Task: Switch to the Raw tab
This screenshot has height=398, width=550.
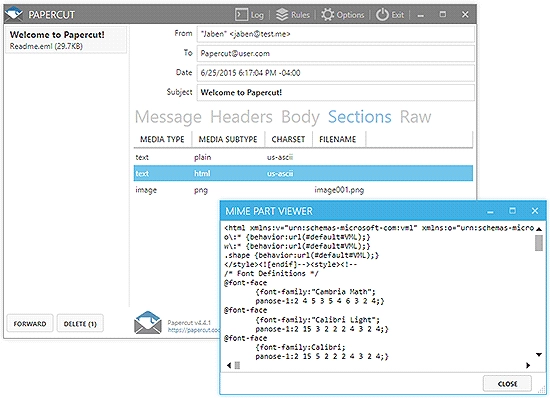Action: tap(416, 117)
